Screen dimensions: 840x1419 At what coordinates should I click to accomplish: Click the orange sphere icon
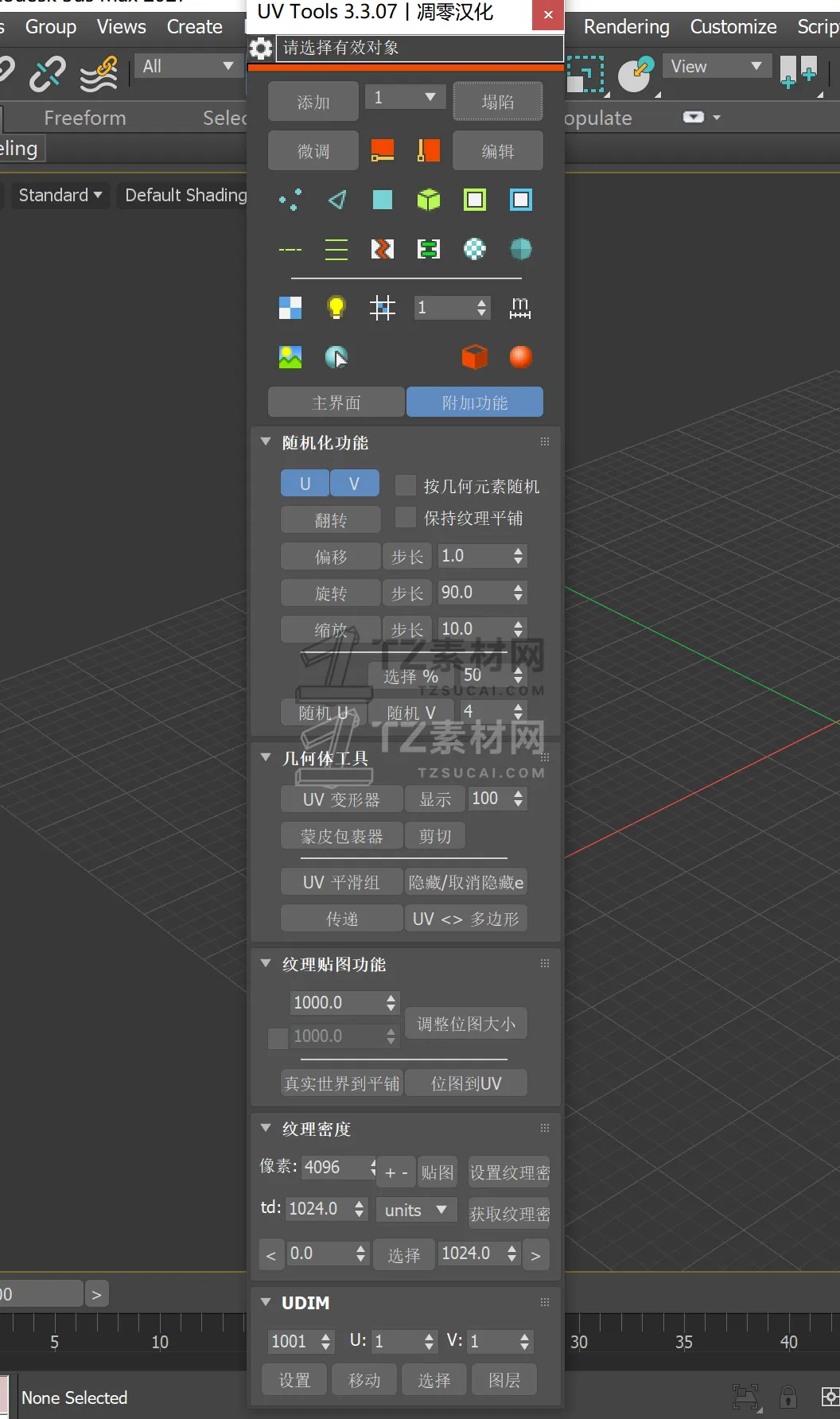click(x=521, y=357)
